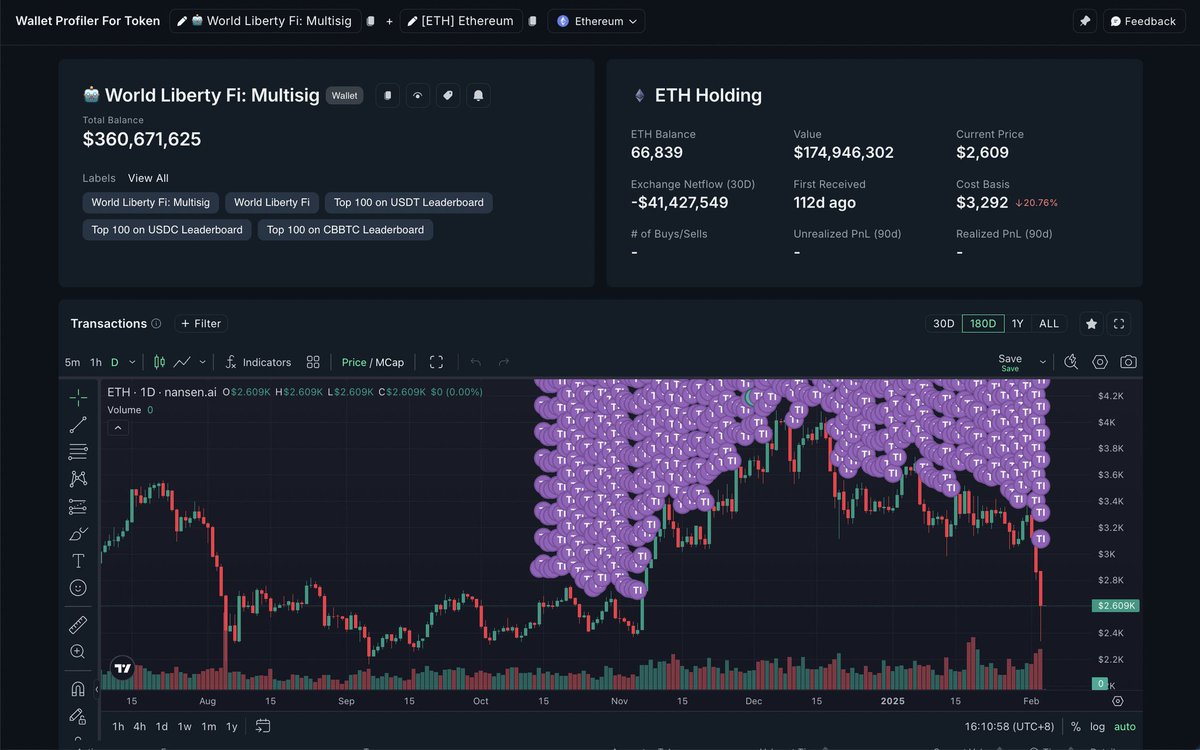Select the ALL time range tab

[x=1049, y=324]
